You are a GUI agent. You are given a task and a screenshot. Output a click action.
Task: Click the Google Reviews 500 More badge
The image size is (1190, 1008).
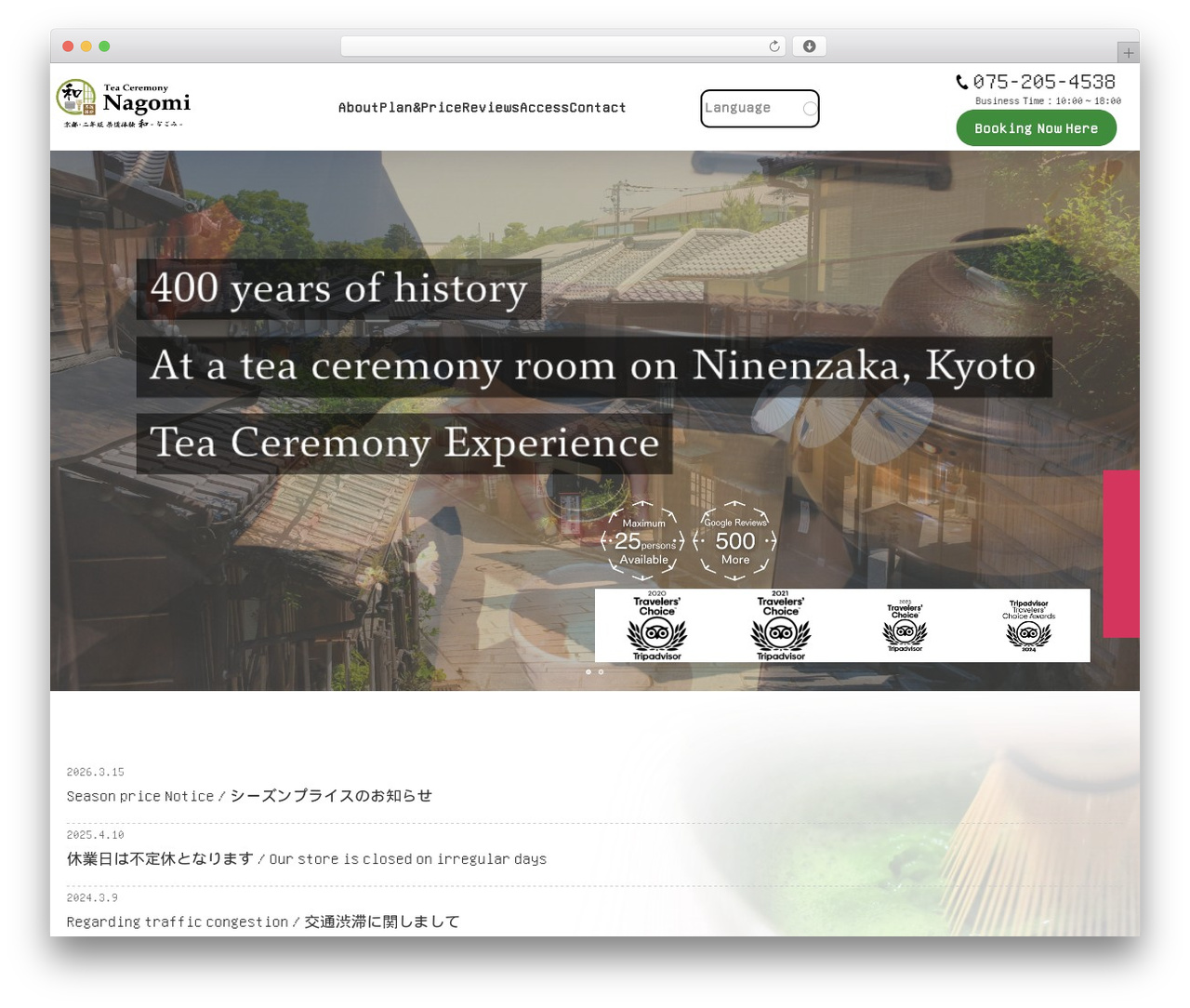click(x=735, y=541)
